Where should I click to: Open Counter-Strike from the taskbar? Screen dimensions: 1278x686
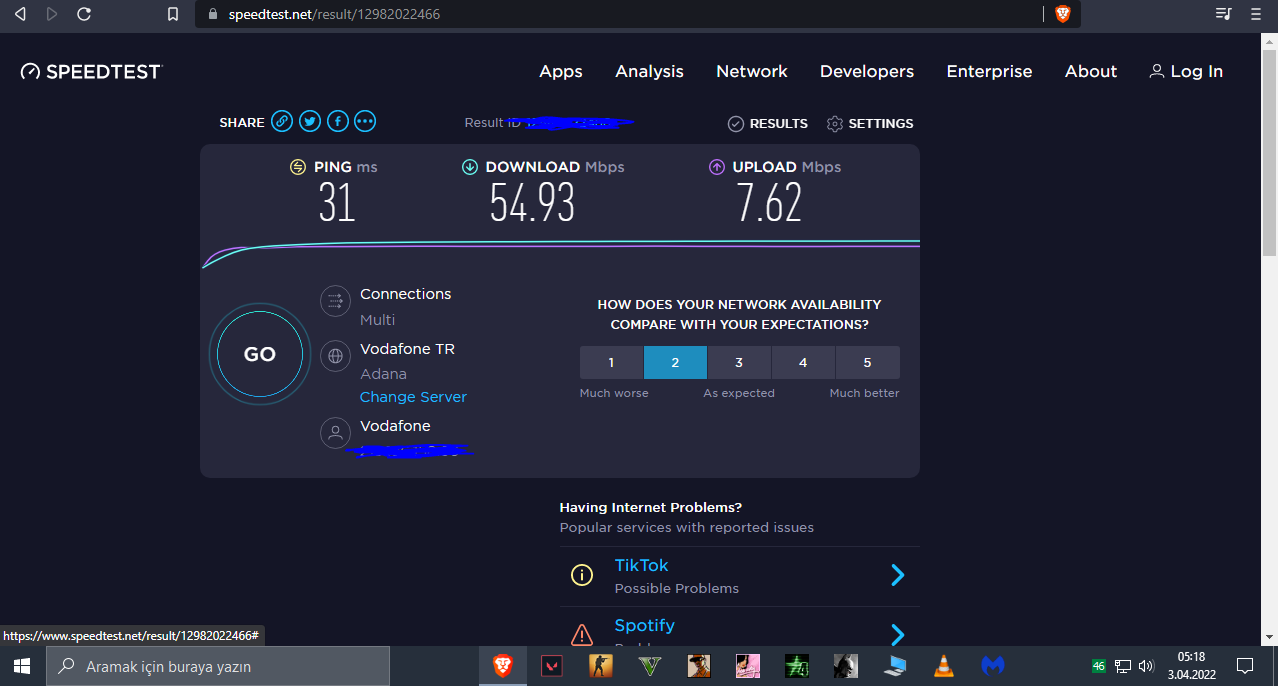600,666
